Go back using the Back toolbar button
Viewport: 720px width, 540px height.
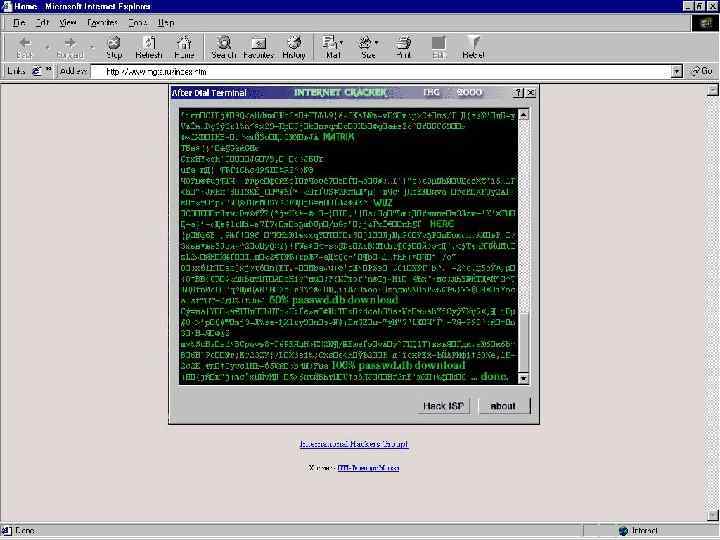pyautogui.click(x=25, y=48)
